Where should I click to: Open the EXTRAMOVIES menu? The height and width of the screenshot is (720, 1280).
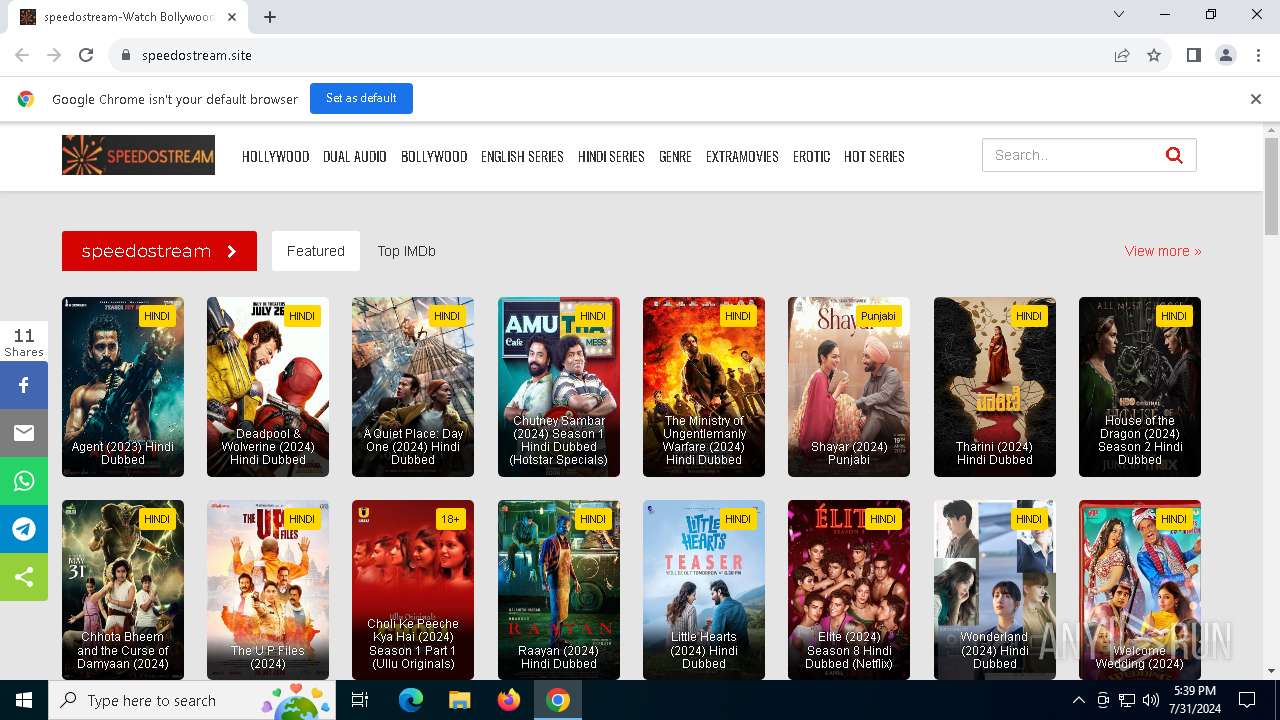point(742,156)
